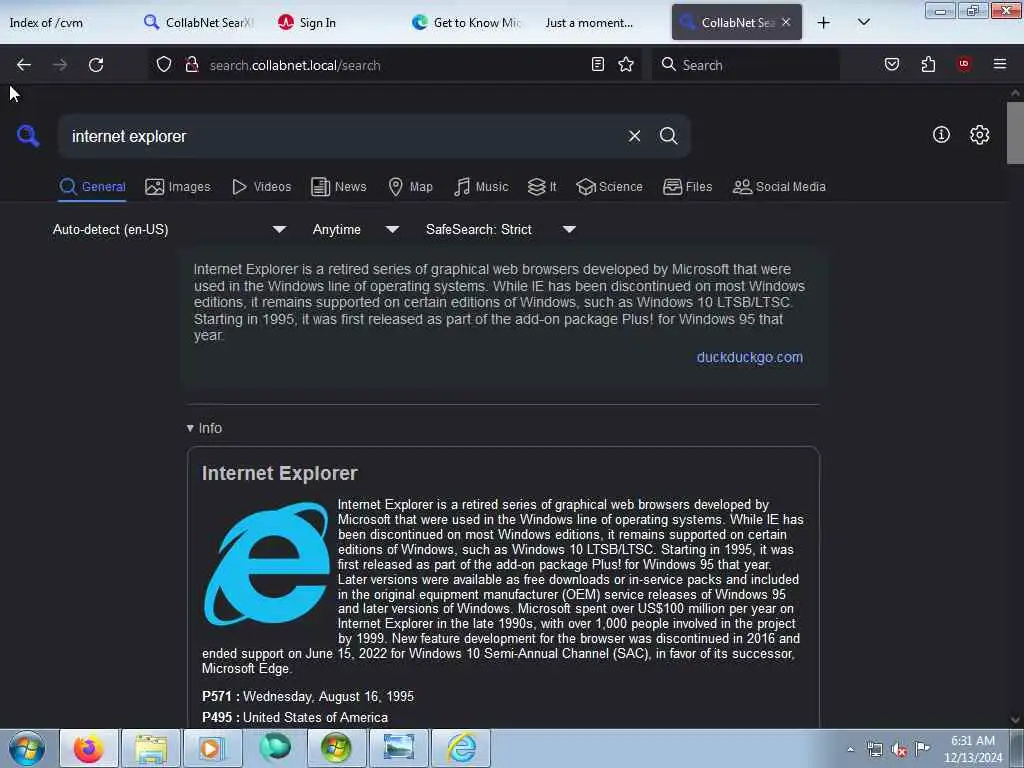Select the It search category
This screenshot has height=768, width=1024.
point(541,187)
